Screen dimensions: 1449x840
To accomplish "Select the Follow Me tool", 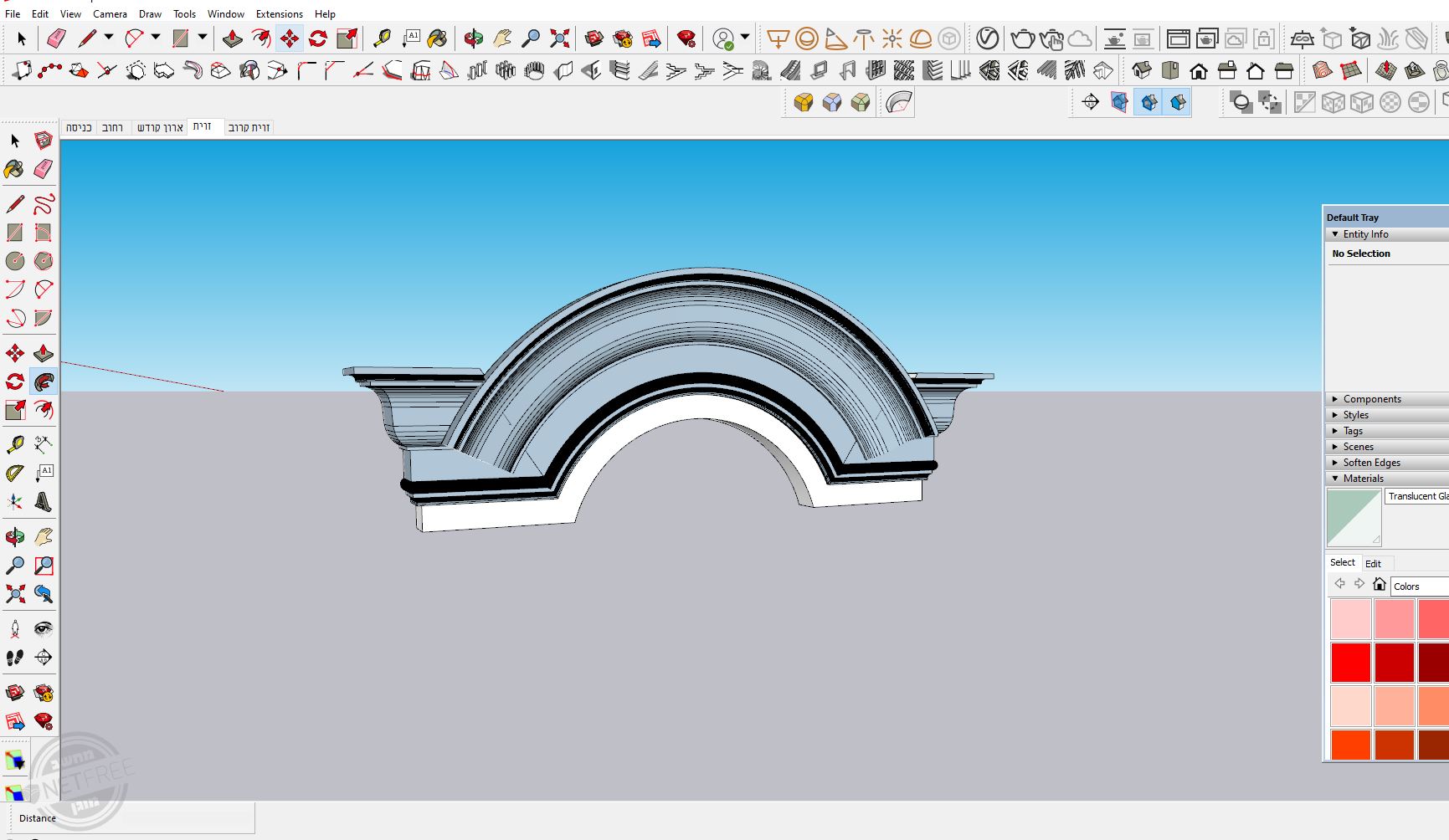I will coord(44,382).
